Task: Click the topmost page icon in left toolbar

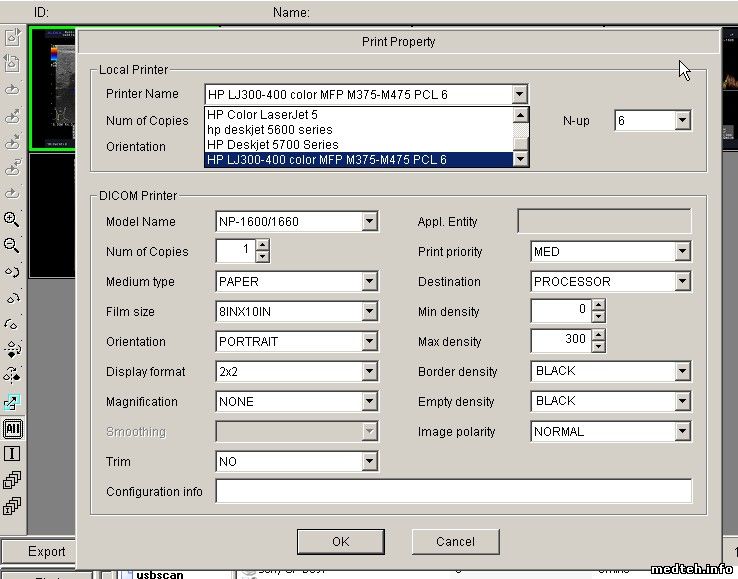Action: tap(13, 38)
